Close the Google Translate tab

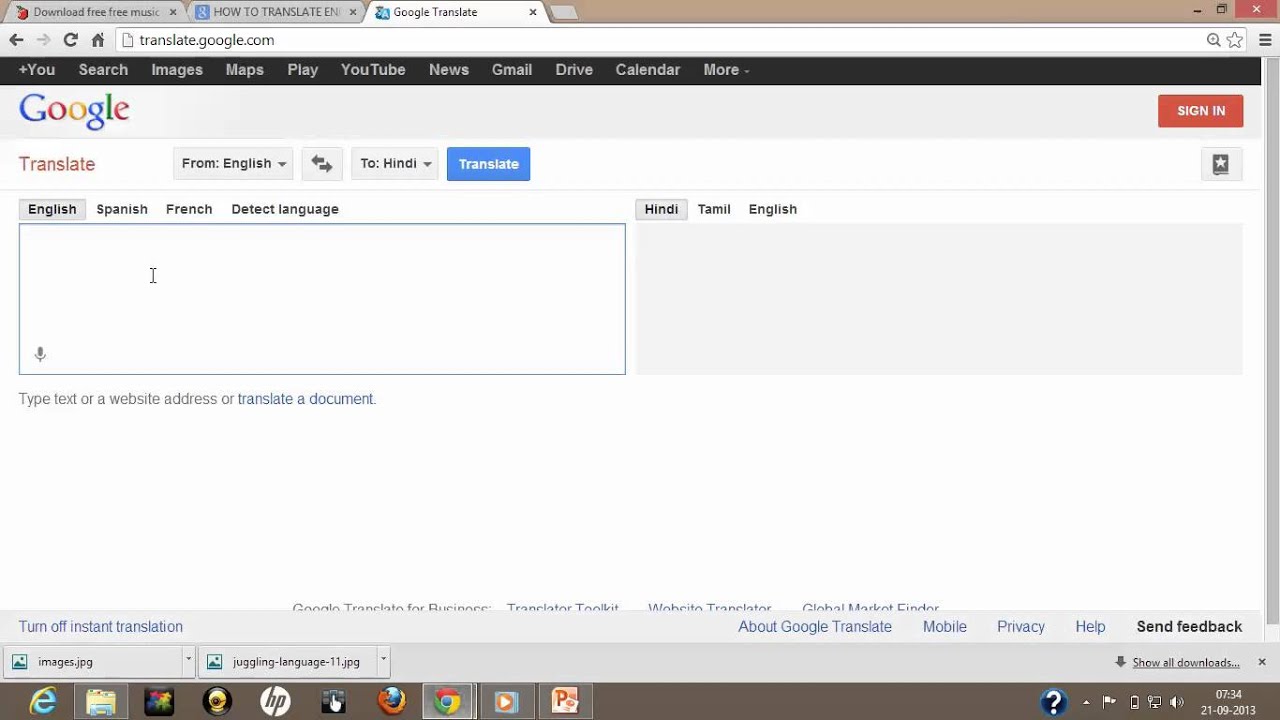tap(533, 12)
